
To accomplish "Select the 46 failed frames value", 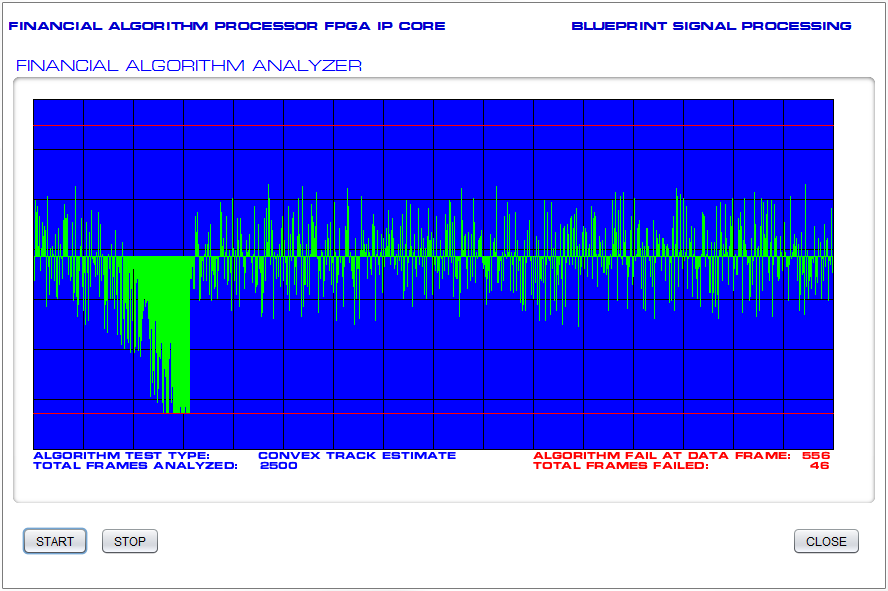I will [820, 465].
